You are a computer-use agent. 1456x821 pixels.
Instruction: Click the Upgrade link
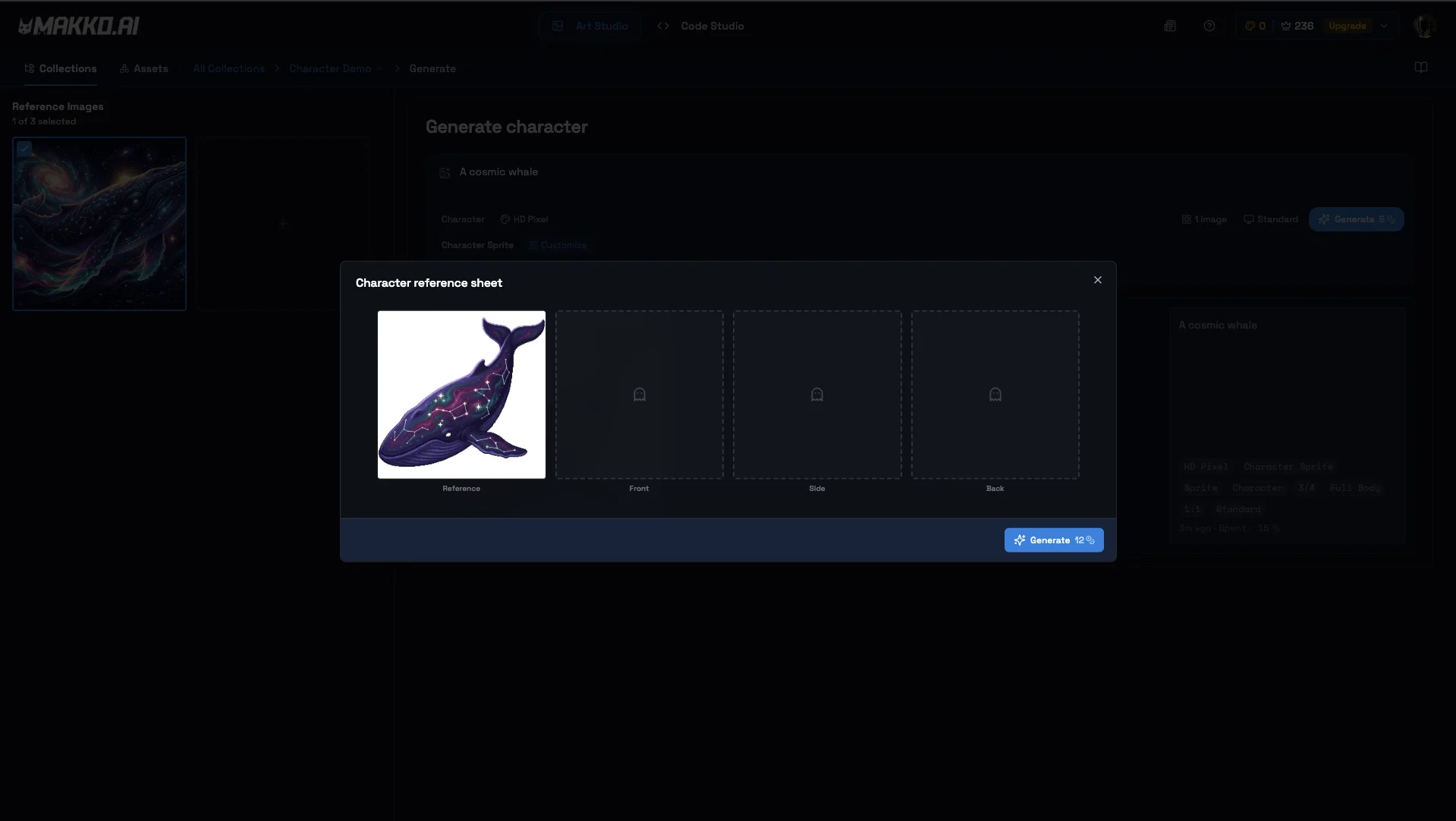pyautogui.click(x=1347, y=26)
